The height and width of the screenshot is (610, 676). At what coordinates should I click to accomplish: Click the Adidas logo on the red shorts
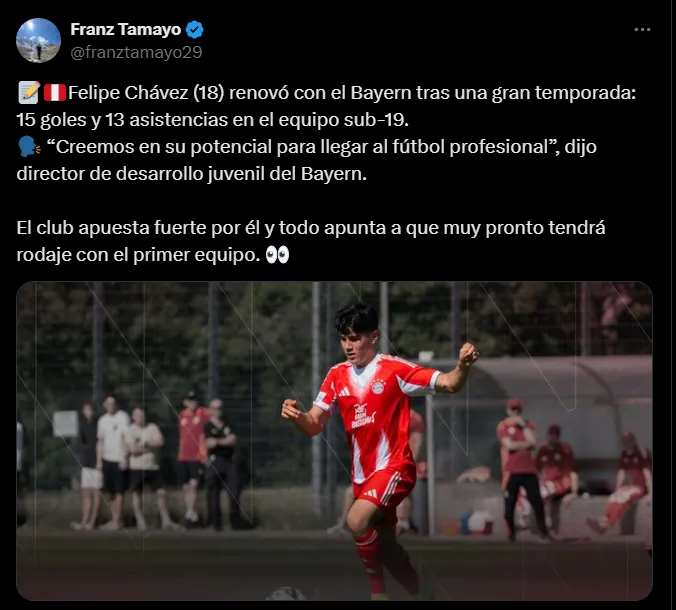click(x=370, y=493)
